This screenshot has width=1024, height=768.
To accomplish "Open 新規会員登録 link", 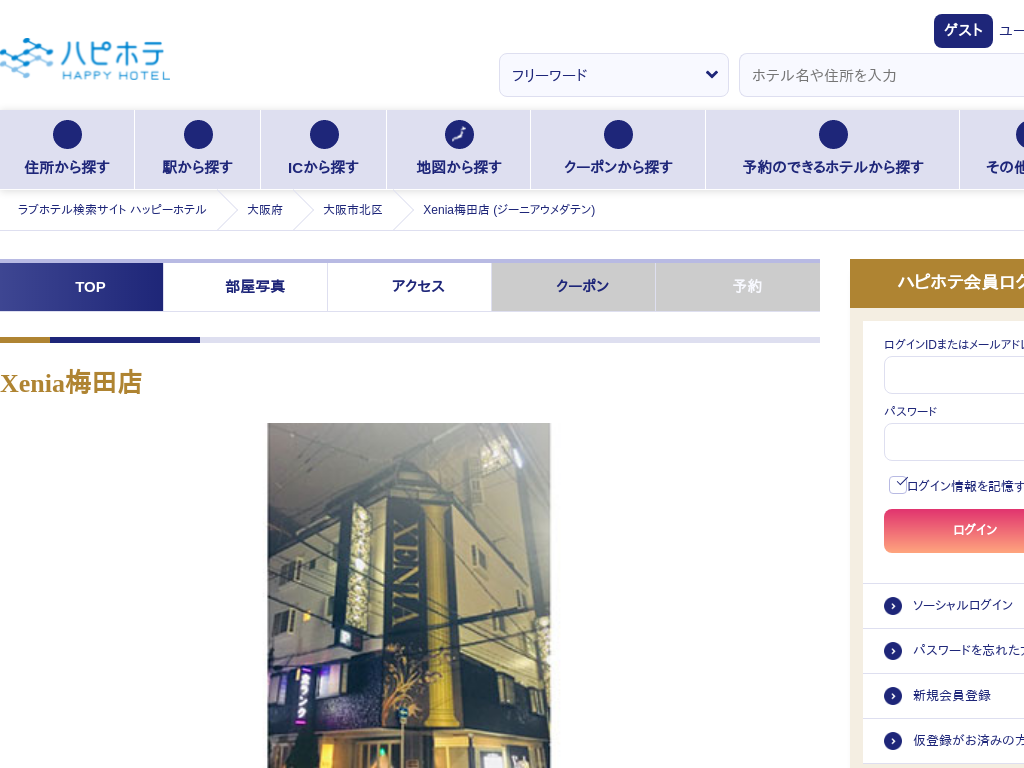I will (x=952, y=696).
